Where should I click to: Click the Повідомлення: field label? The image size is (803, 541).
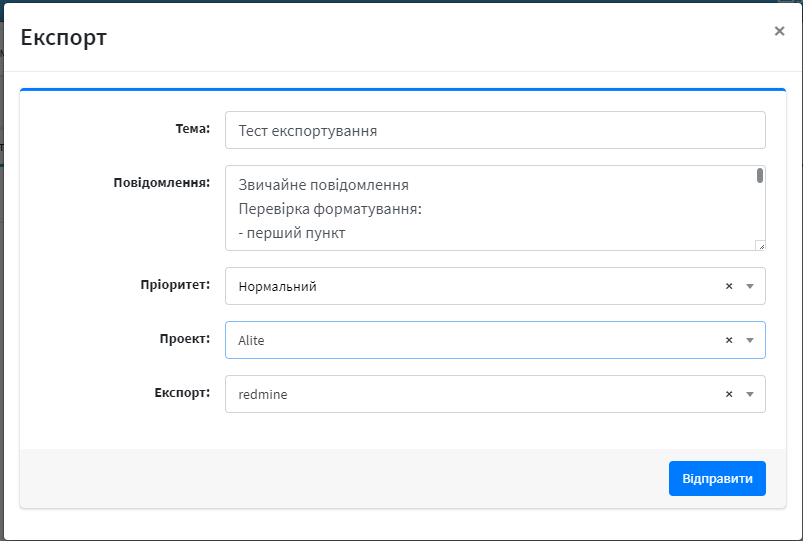coord(161,182)
